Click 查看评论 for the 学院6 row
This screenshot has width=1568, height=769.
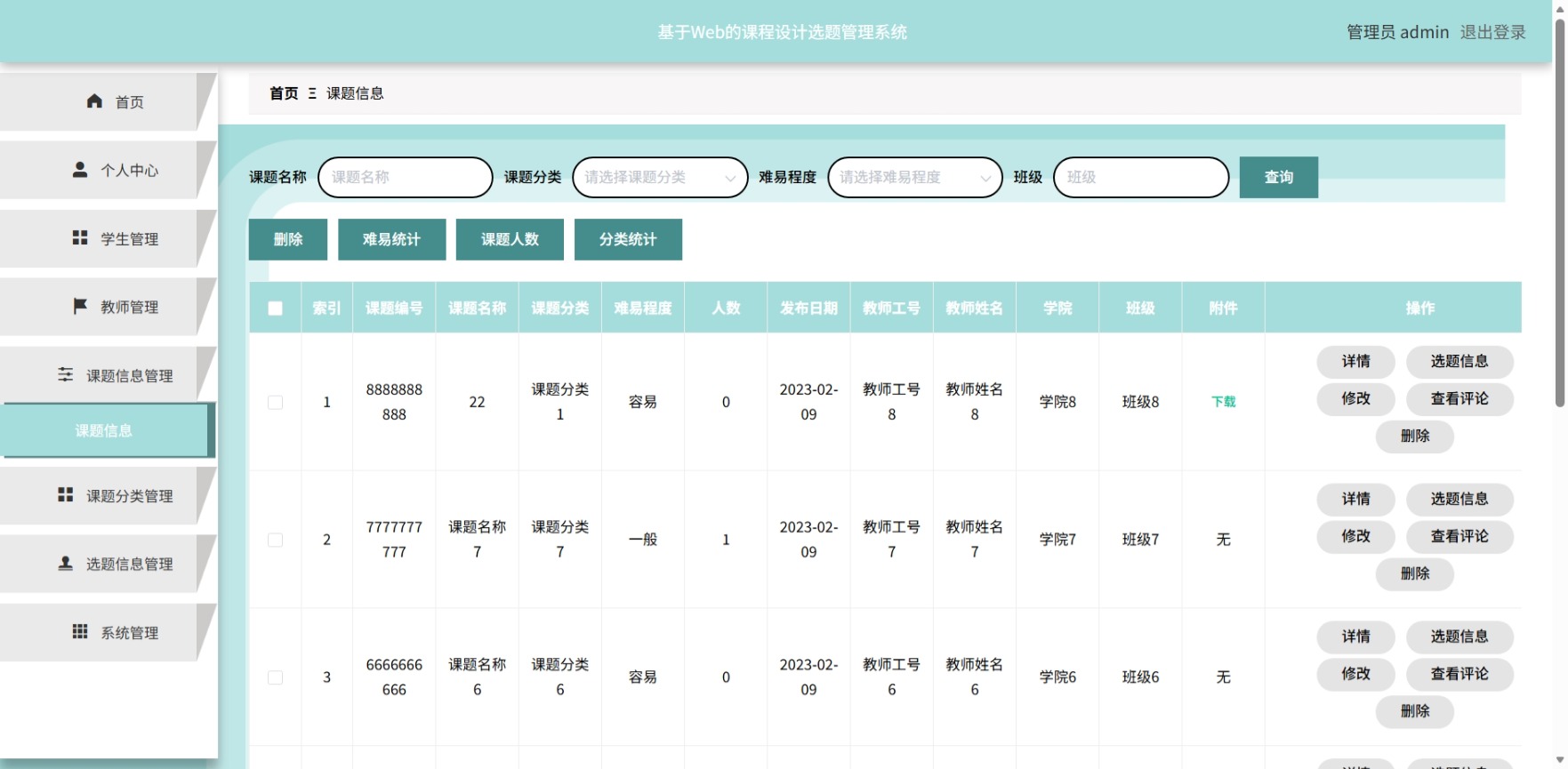click(1459, 674)
